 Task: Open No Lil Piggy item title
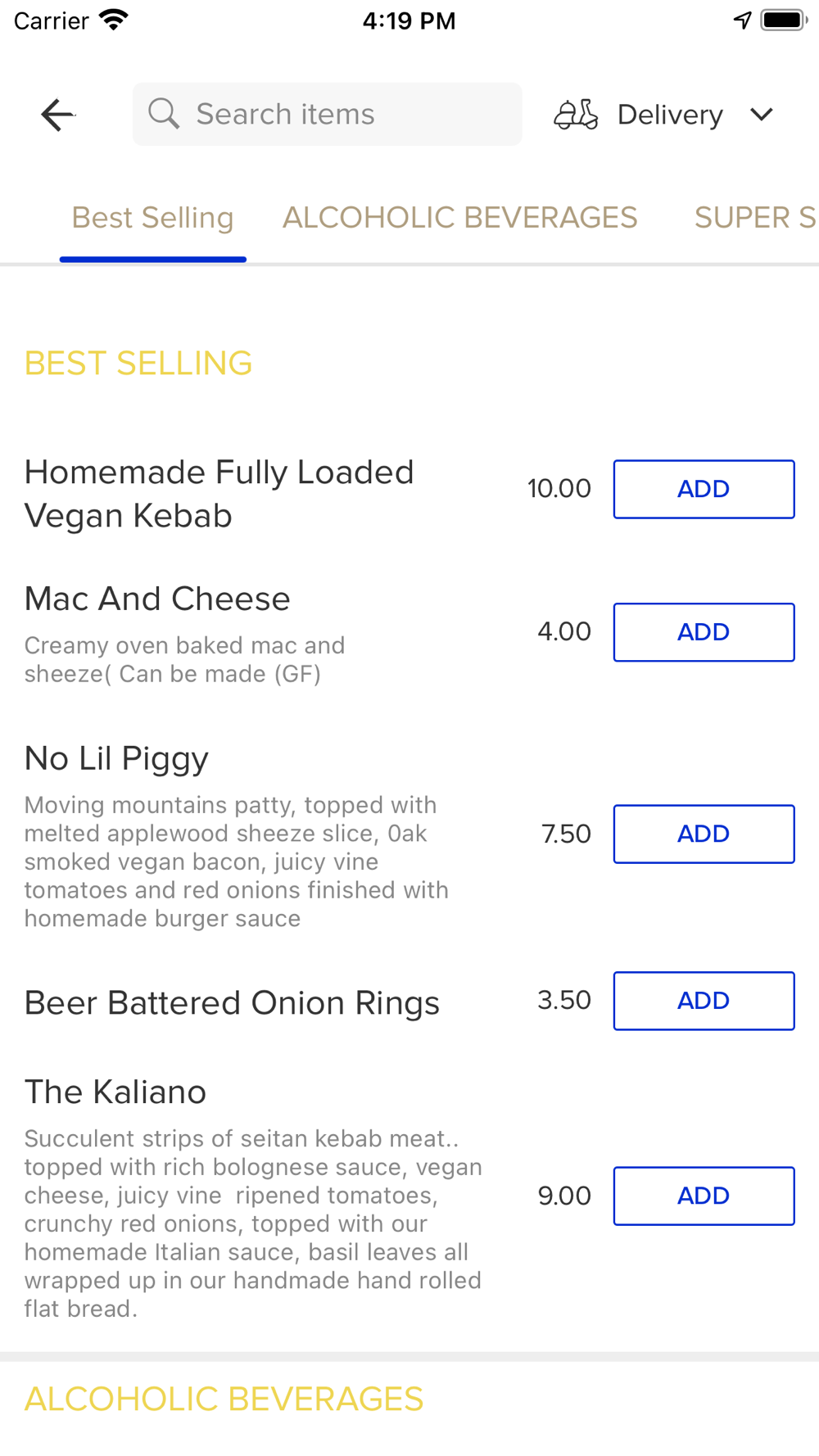coord(116,759)
